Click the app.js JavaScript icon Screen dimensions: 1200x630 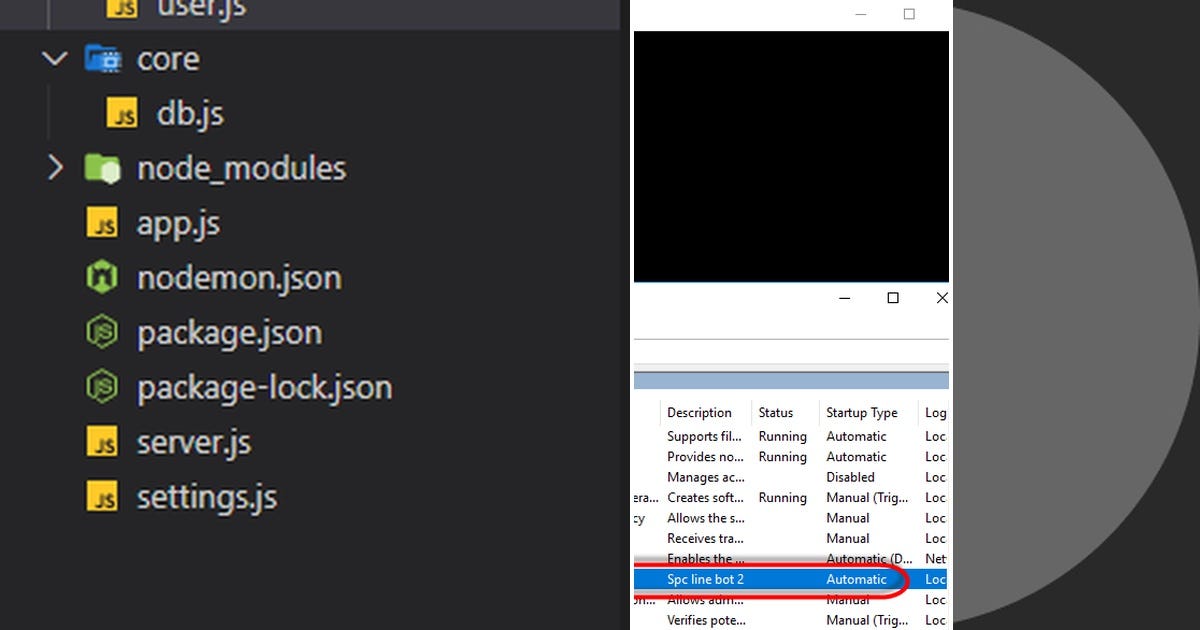103,223
